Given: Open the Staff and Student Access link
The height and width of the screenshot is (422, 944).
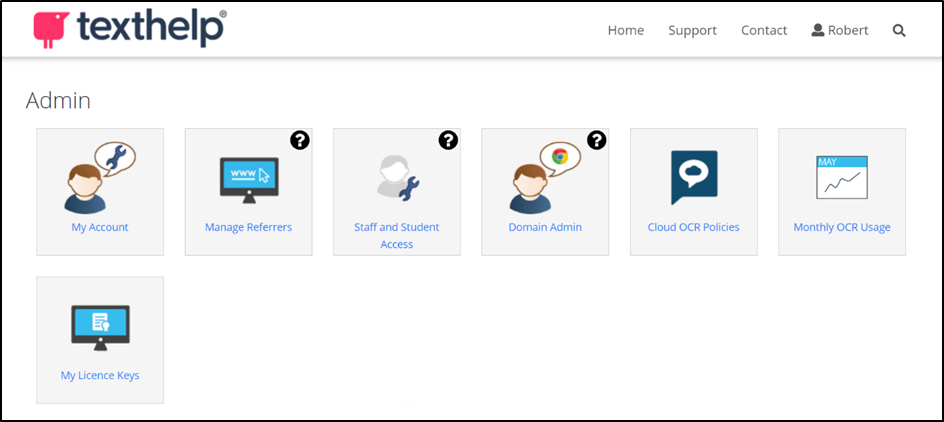Looking at the screenshot, I should click(x=397, y=236).
